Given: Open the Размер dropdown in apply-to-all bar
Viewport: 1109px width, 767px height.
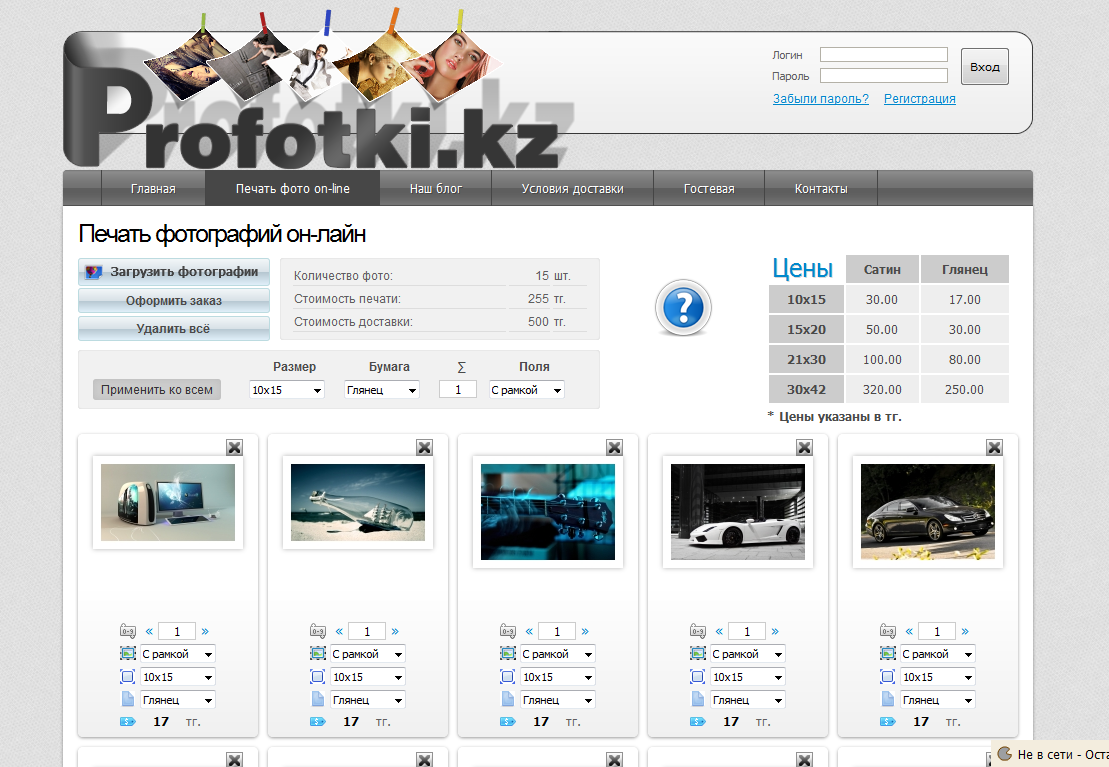Looking at the screenshot, I should click(286, 390).
